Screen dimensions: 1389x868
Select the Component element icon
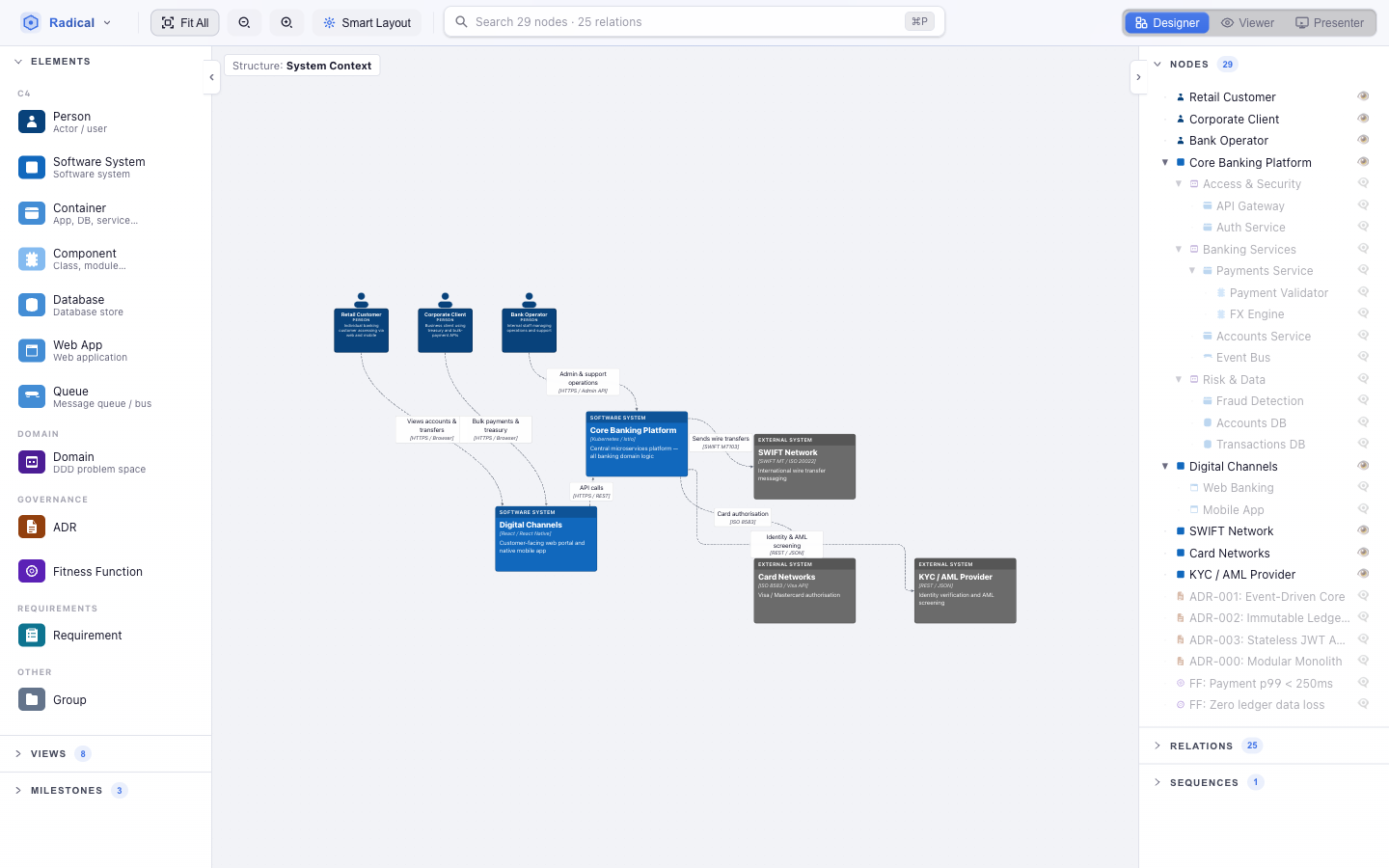[32, 259]
